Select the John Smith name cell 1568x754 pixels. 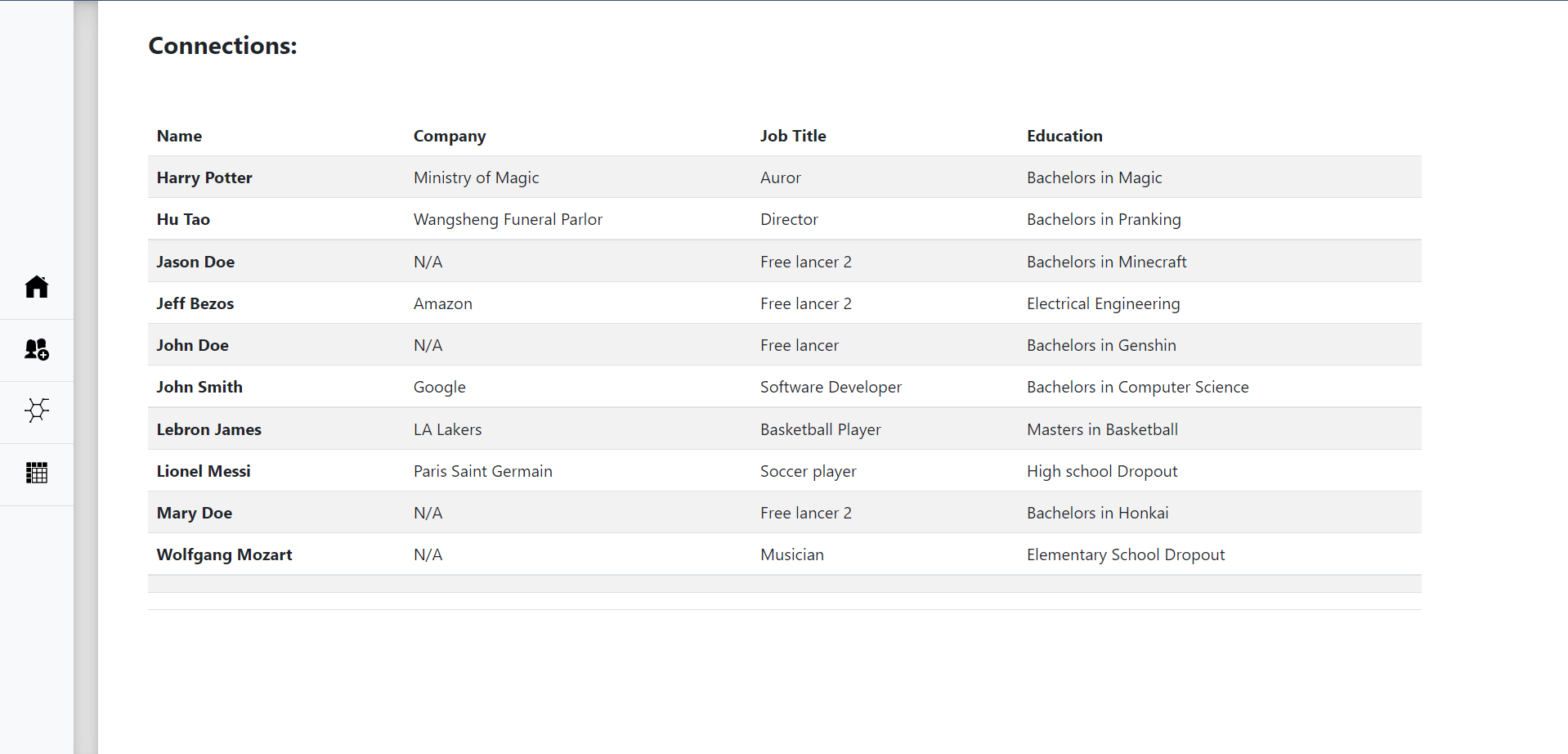pyautogui.click(x=199, y=387)
